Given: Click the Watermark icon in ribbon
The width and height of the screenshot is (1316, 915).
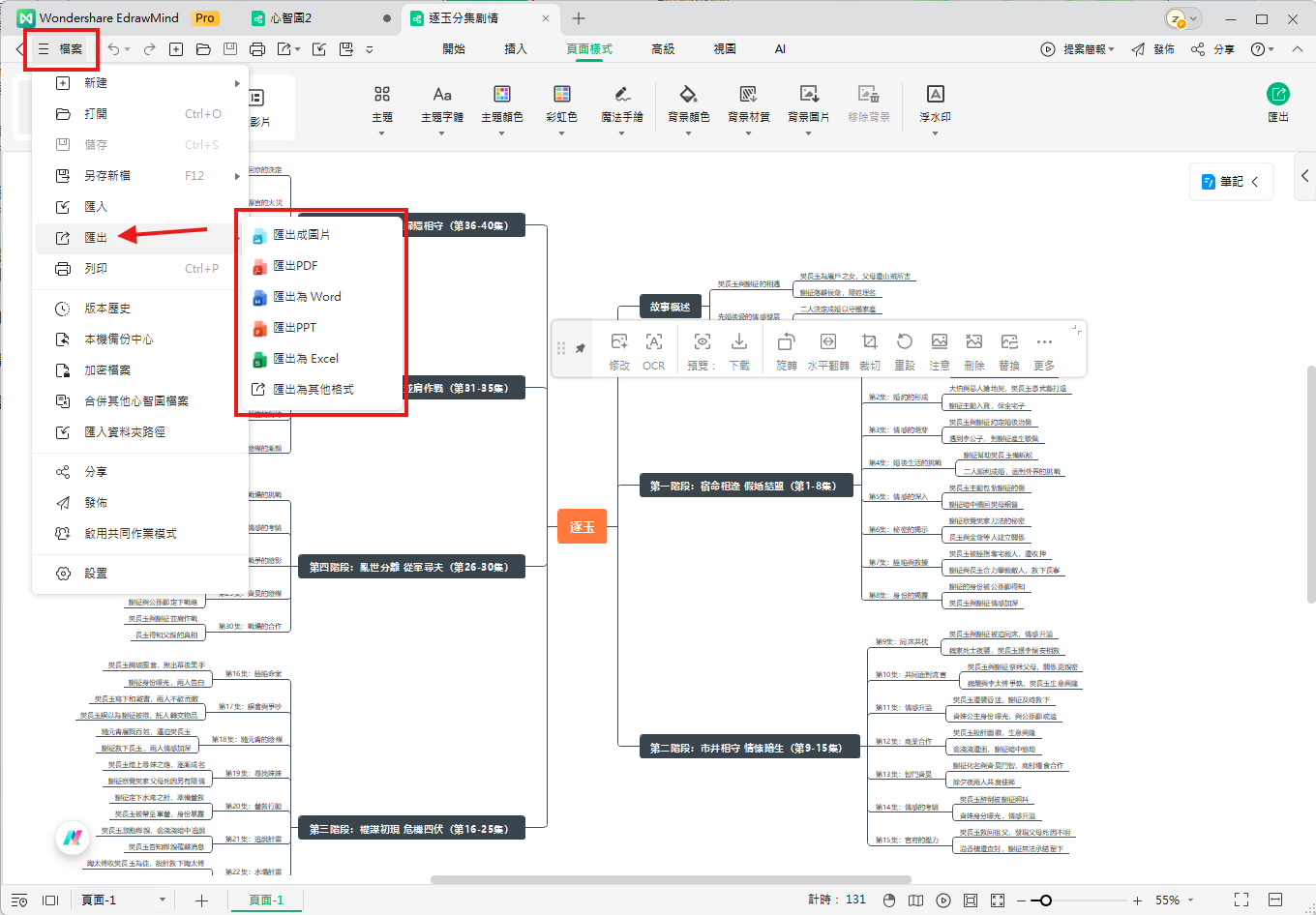Looking at the screenshot, I should [x=935, y=103].
